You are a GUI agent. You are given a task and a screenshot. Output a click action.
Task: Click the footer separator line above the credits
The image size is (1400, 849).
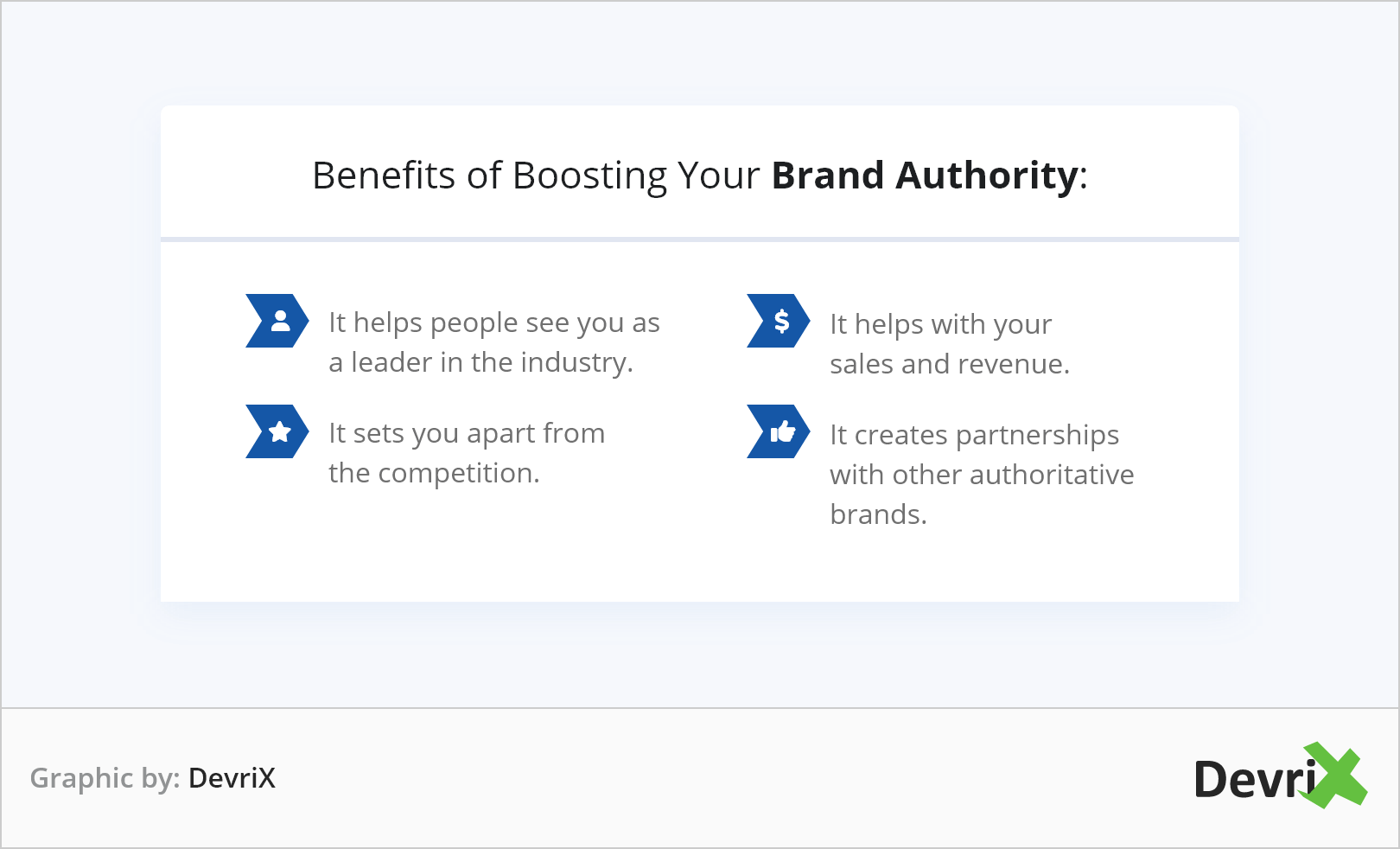699,708
